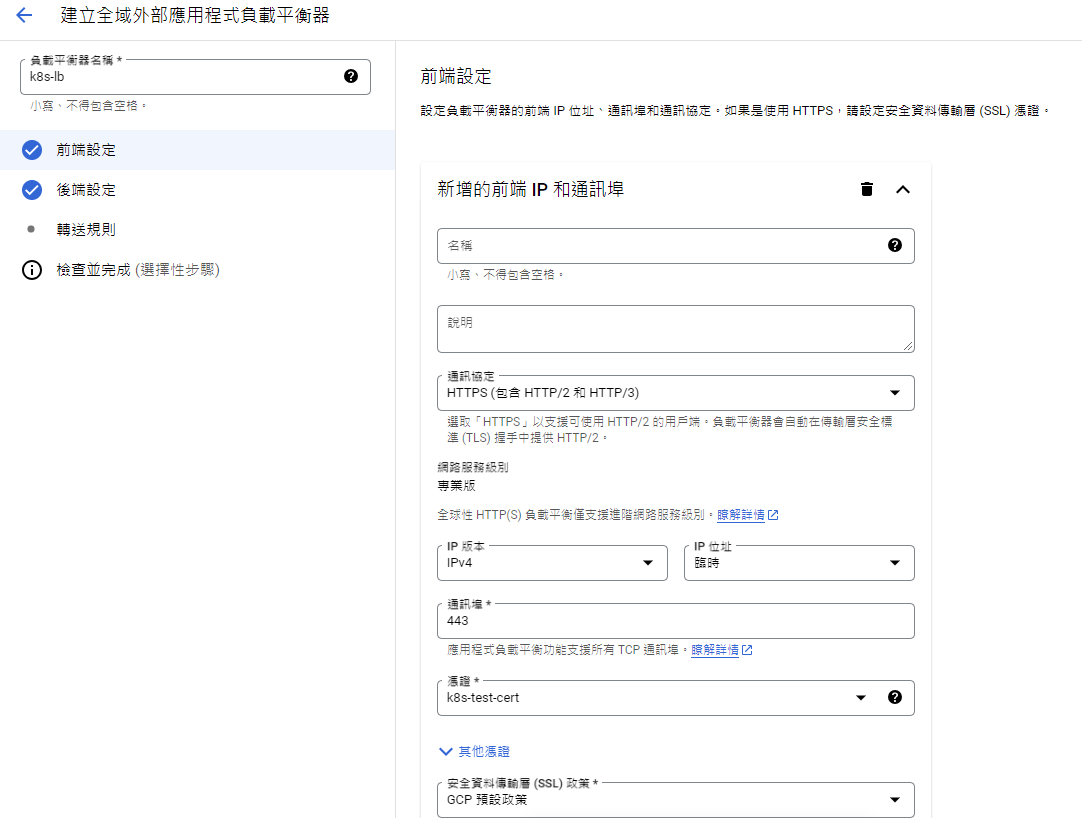Open the 通訊協定 HTTPS dropdown
The width and height of the screenshot is (1082, 818).
tap(675, 393)
